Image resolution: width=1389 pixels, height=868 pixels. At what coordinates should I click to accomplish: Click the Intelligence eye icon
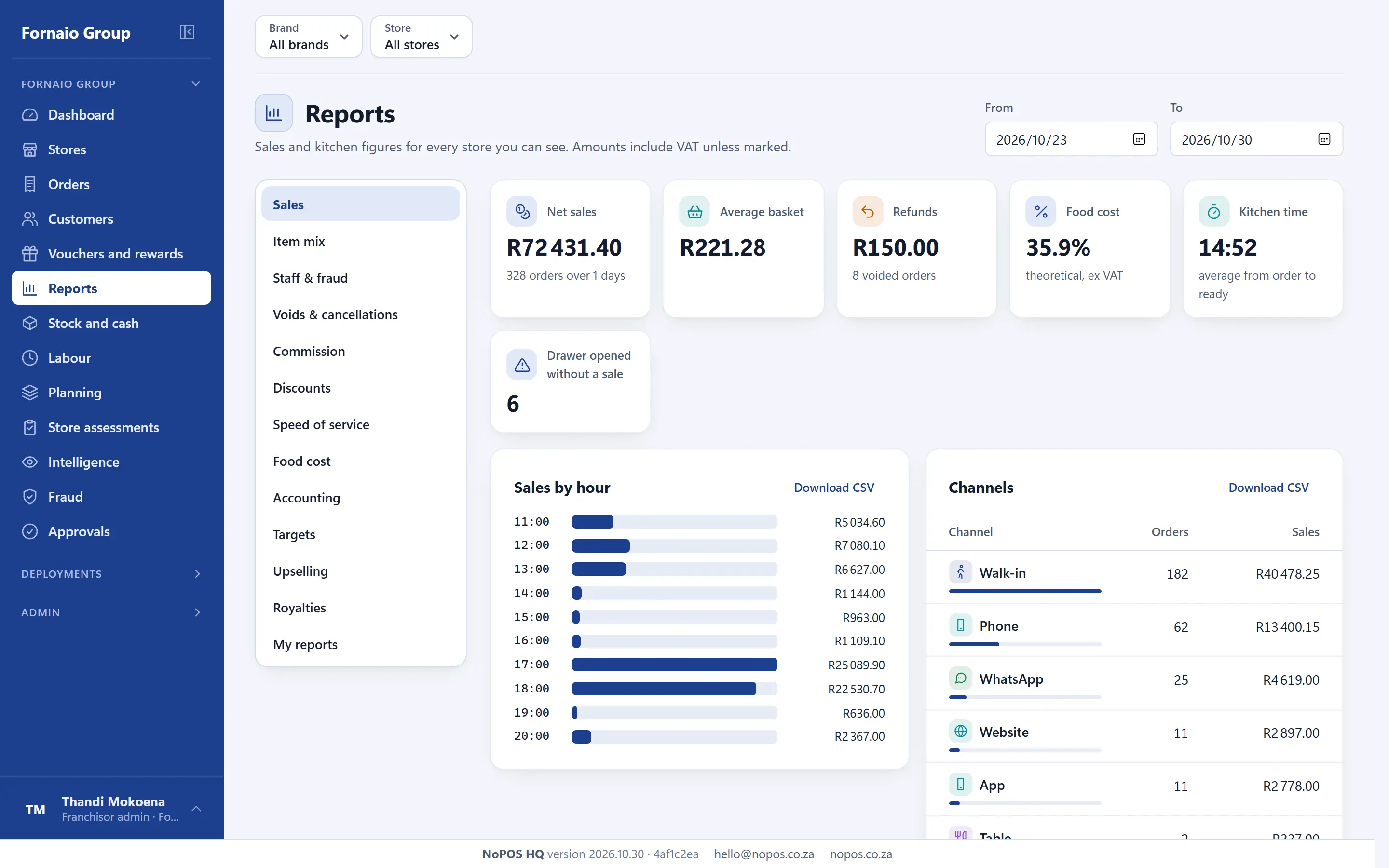tap(30, 462)
